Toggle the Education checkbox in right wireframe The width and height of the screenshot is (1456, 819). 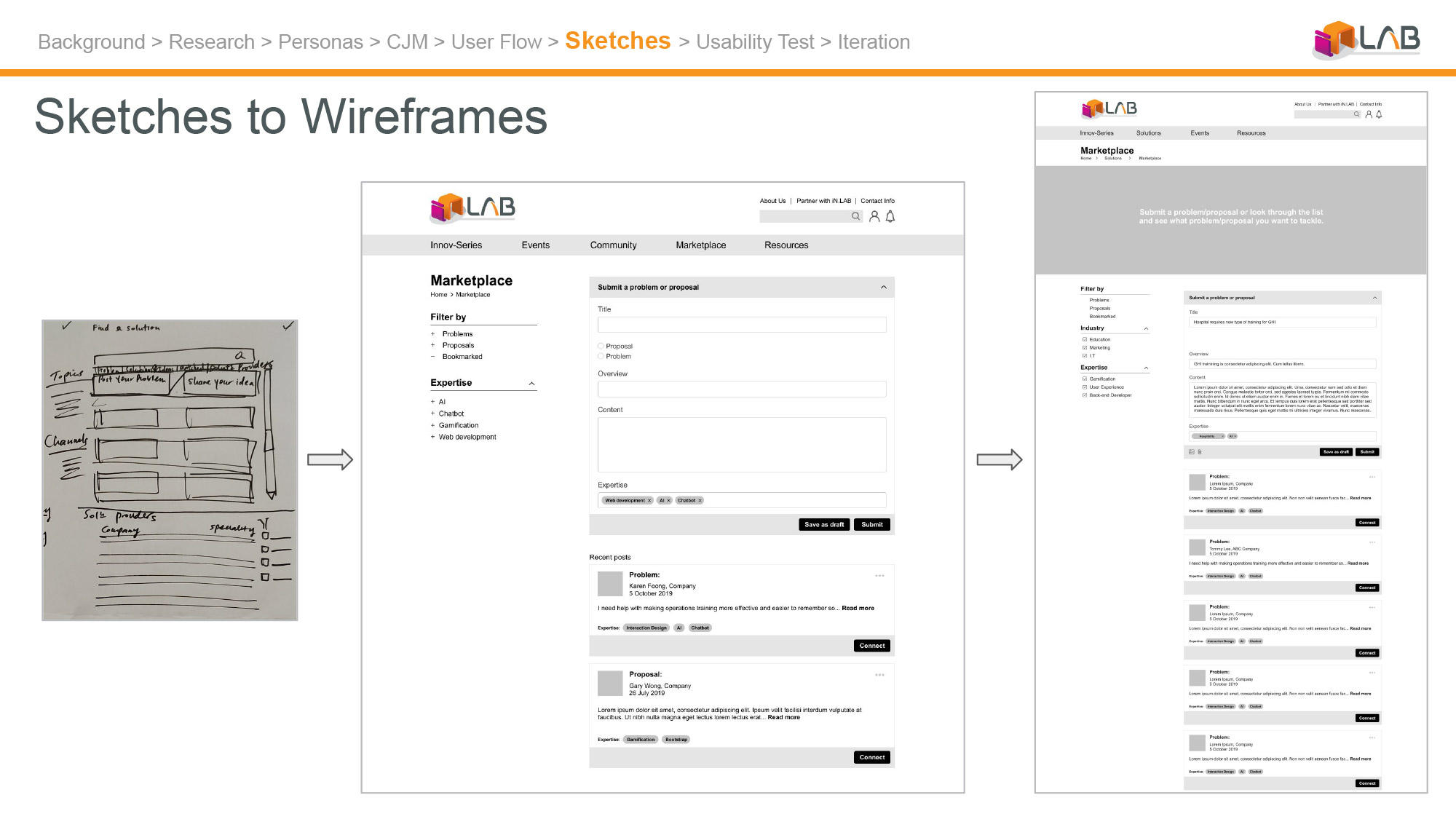[x=1085, y=340]
